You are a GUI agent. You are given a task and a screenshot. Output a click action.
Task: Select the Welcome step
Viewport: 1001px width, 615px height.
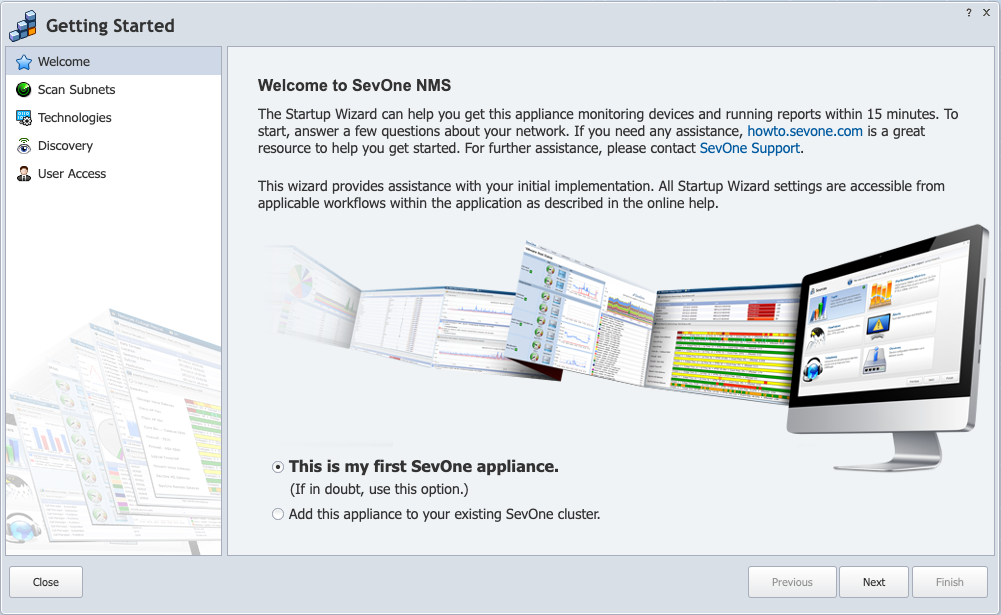(114, 62)
